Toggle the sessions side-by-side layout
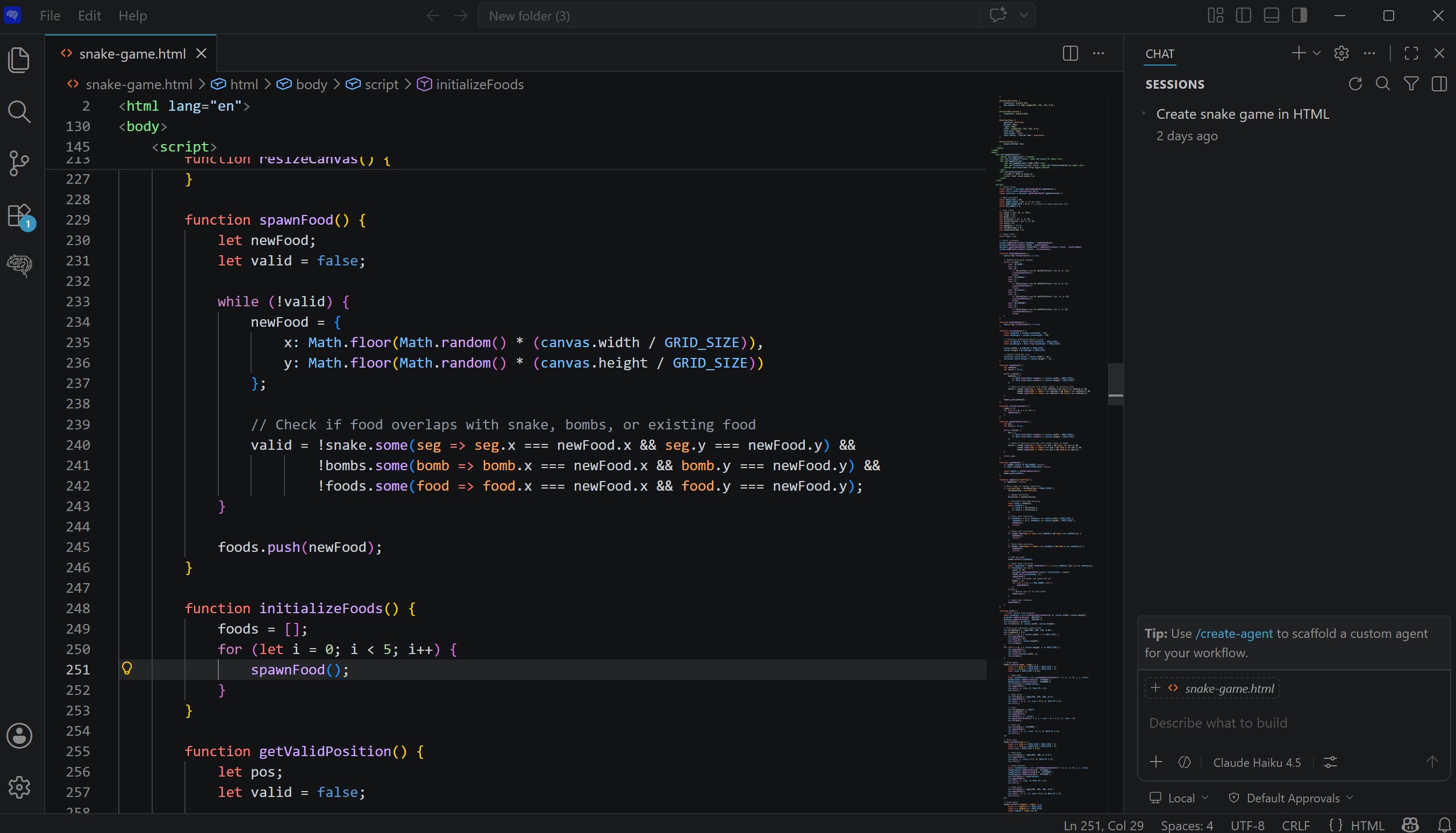Screen dimensions: 1456x833 pos(1439,84)
